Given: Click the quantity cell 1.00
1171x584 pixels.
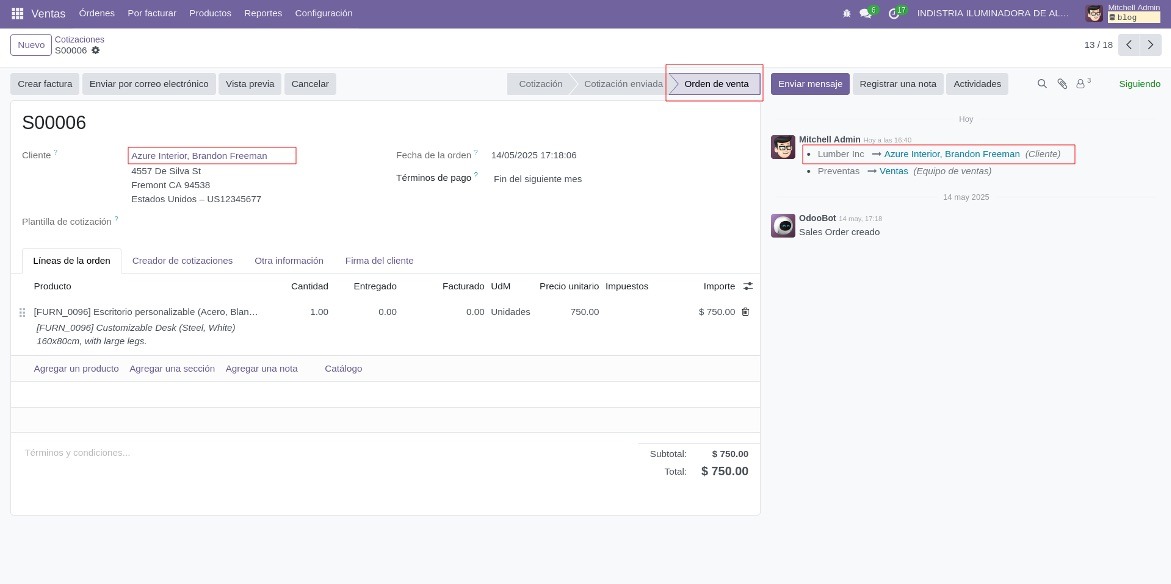Looking at the screenshot, I should (x=319, y=311).
